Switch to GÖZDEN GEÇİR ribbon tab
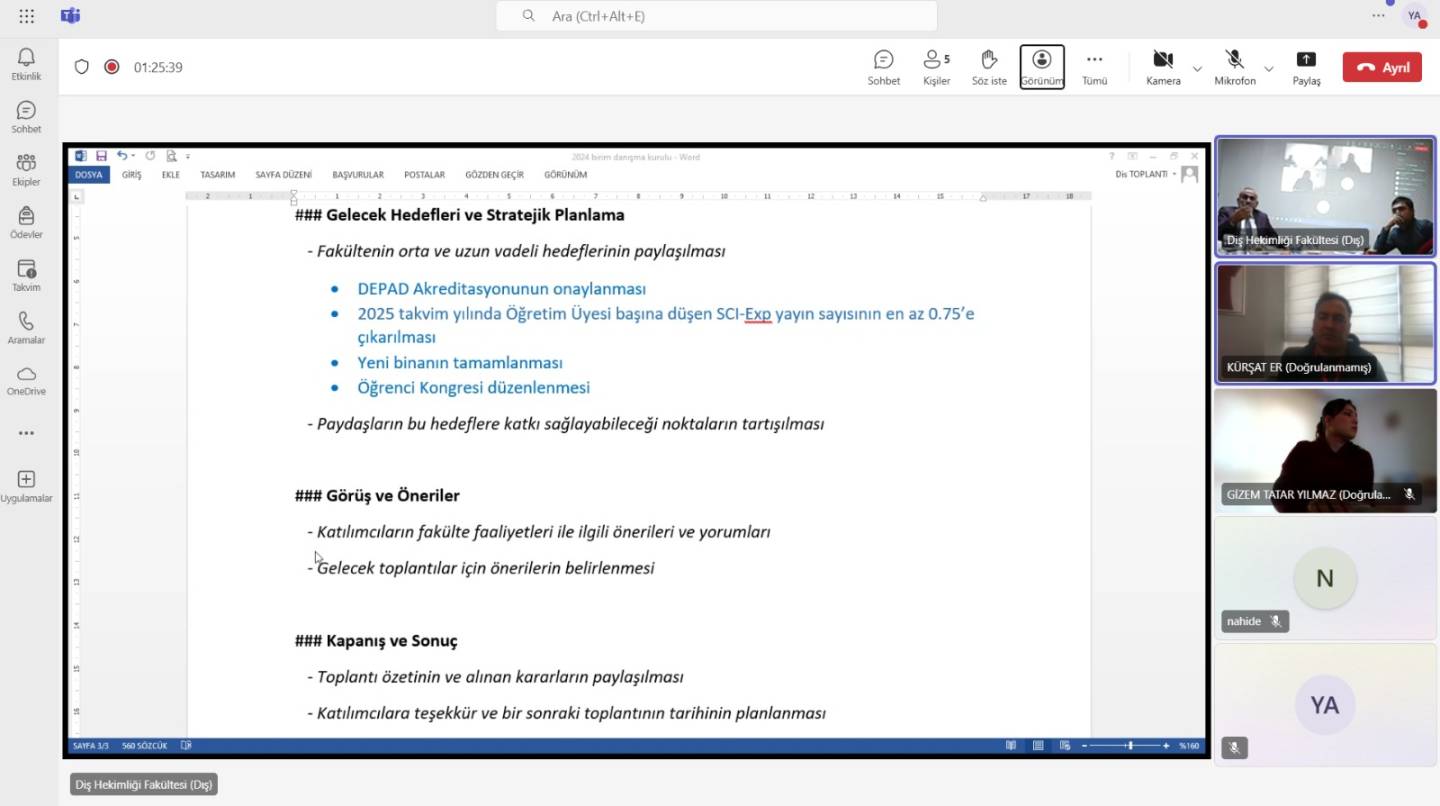Screen dimensions: 1440x806 494,174
